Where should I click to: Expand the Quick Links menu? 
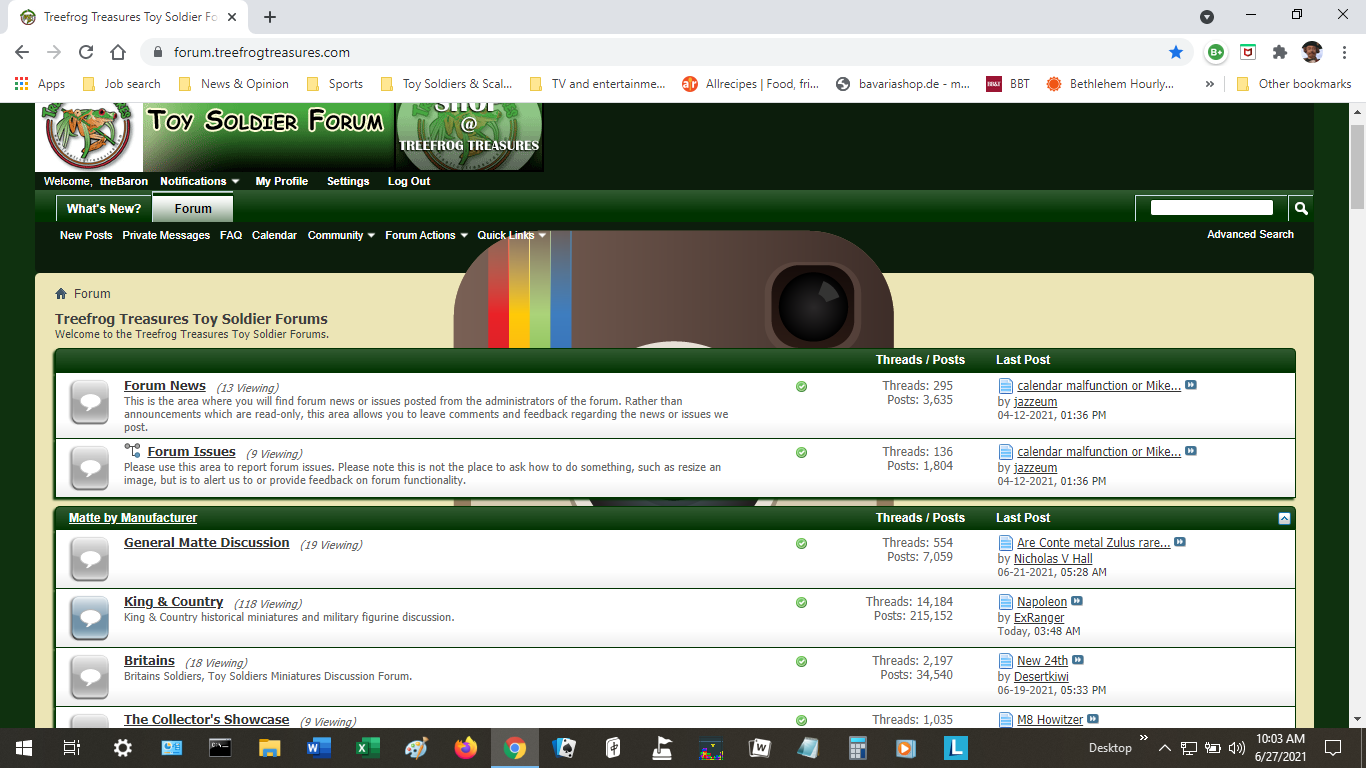pyautogui.click(x=511, y=235)
